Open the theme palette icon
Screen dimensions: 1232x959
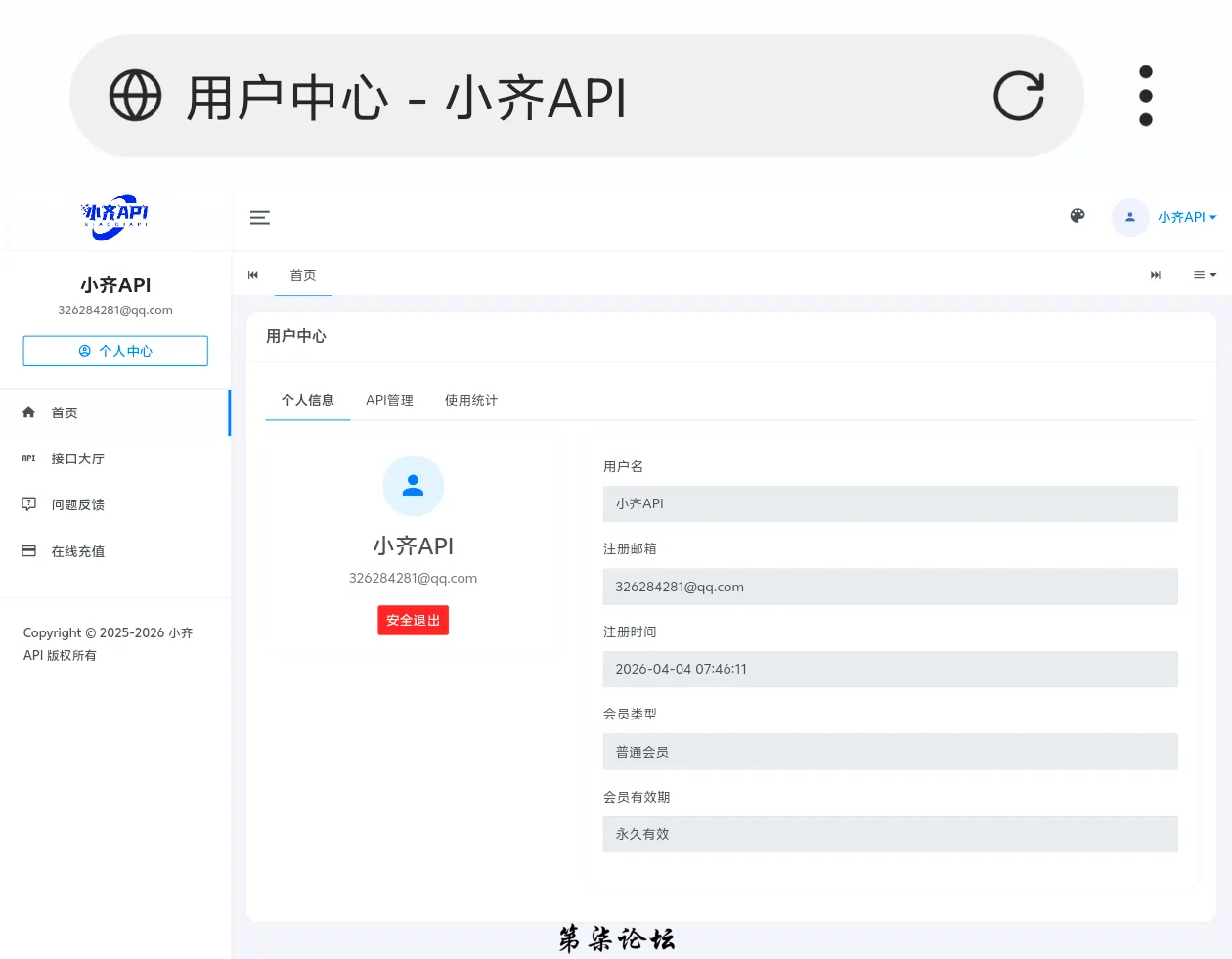(x=1078, y=216)
